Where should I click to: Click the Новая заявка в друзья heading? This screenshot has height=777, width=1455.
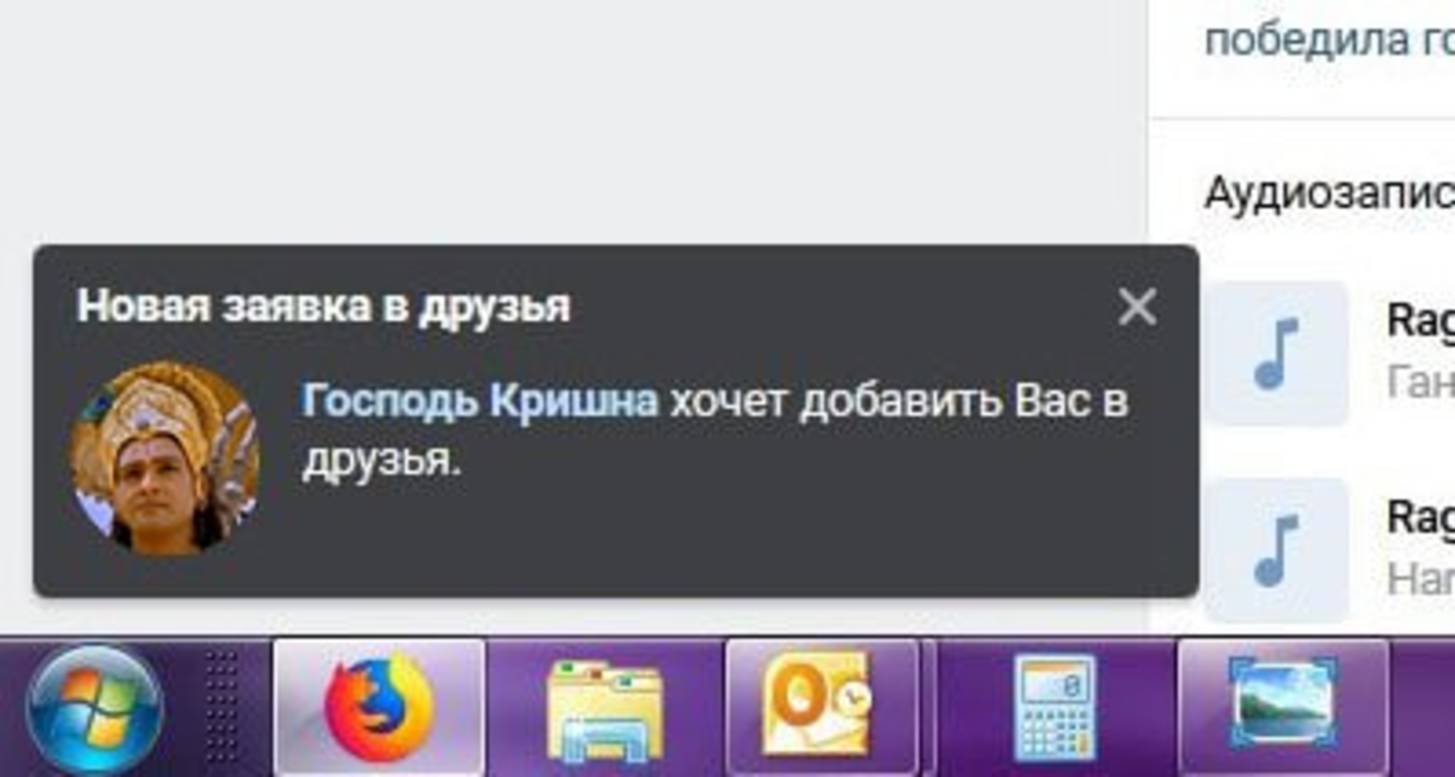point(323,306)
